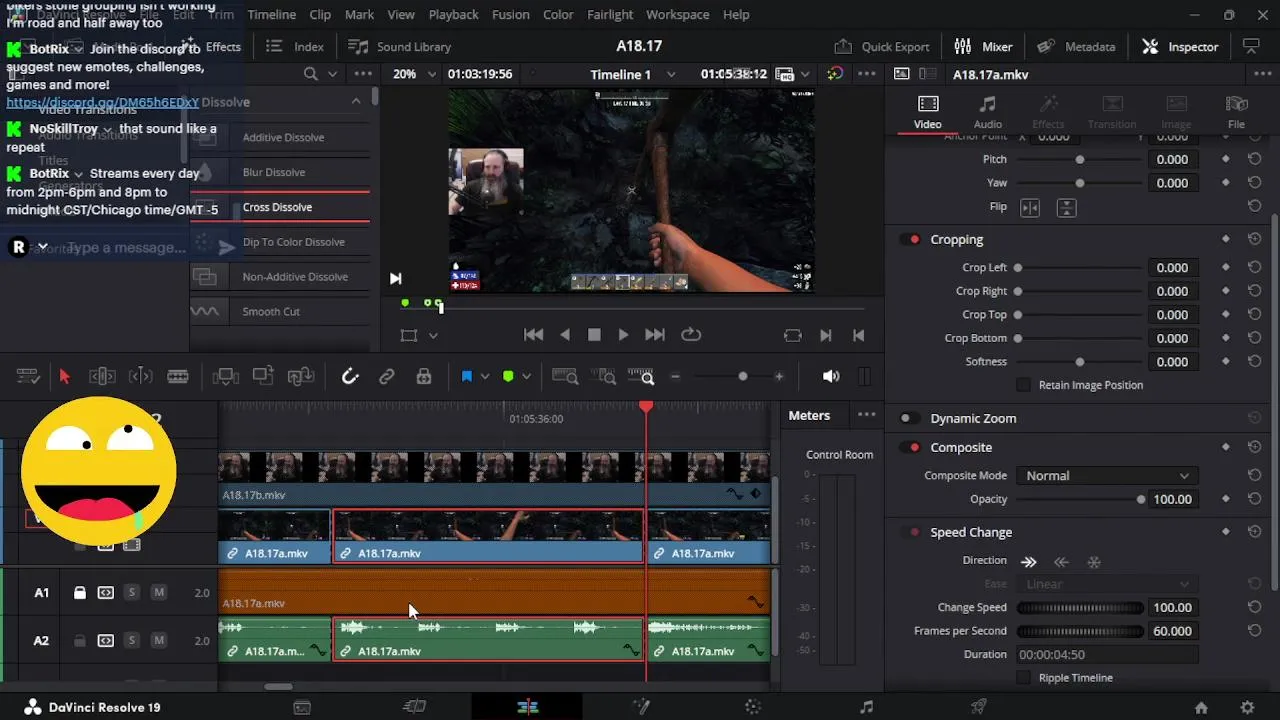Viewport: 1280px width, 720px height.
Task: Search the effects list
Action: (x=310, y=74)
